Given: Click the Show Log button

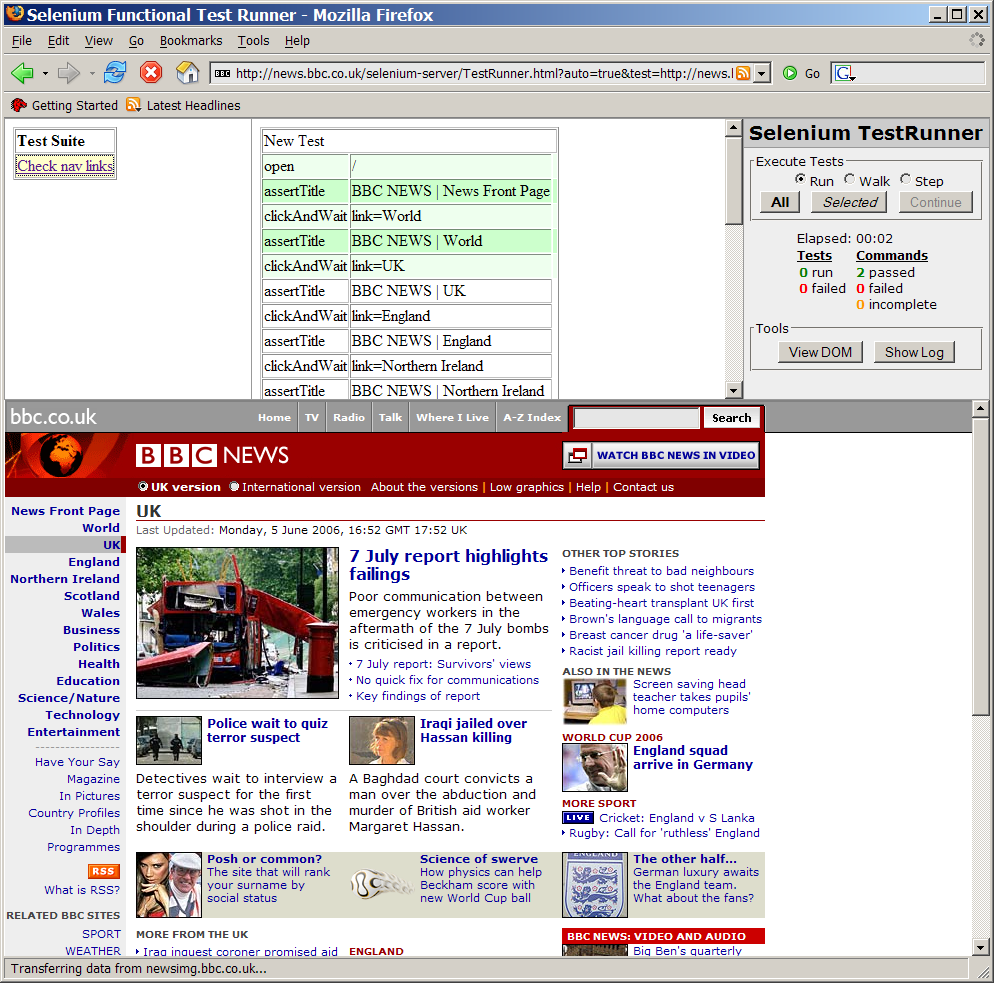Looking at the screenshot, I should (x=914, y=352).
